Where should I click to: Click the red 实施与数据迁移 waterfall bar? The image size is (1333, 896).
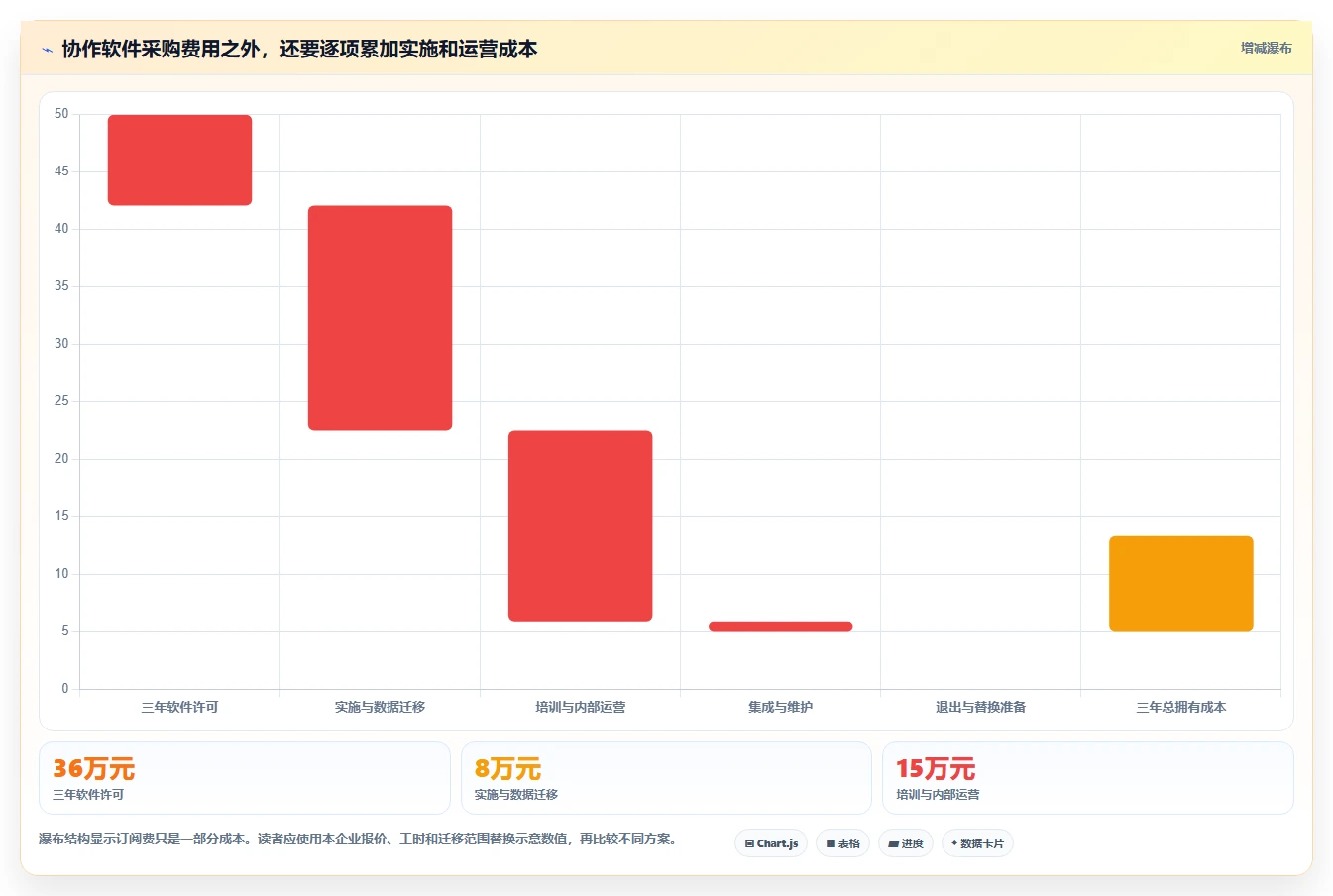click(x=380, y=318)
